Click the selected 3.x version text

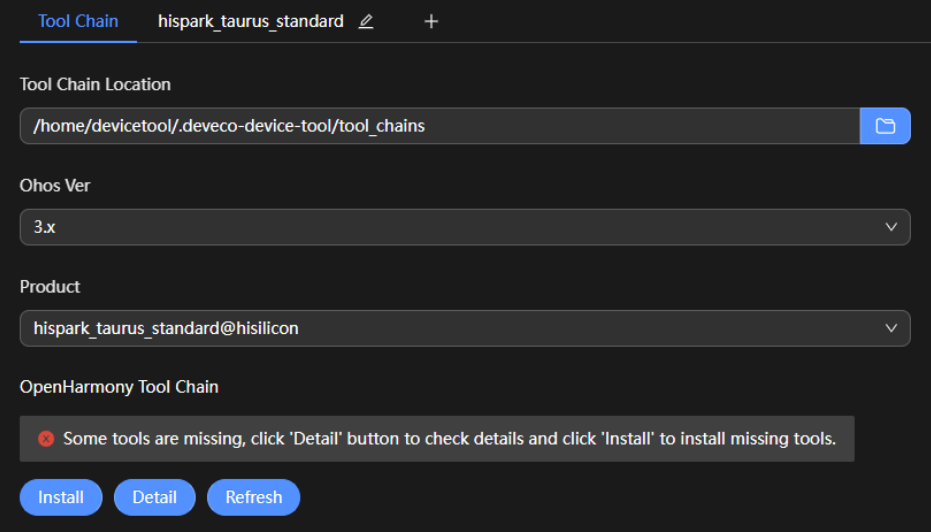coord(45,227)
